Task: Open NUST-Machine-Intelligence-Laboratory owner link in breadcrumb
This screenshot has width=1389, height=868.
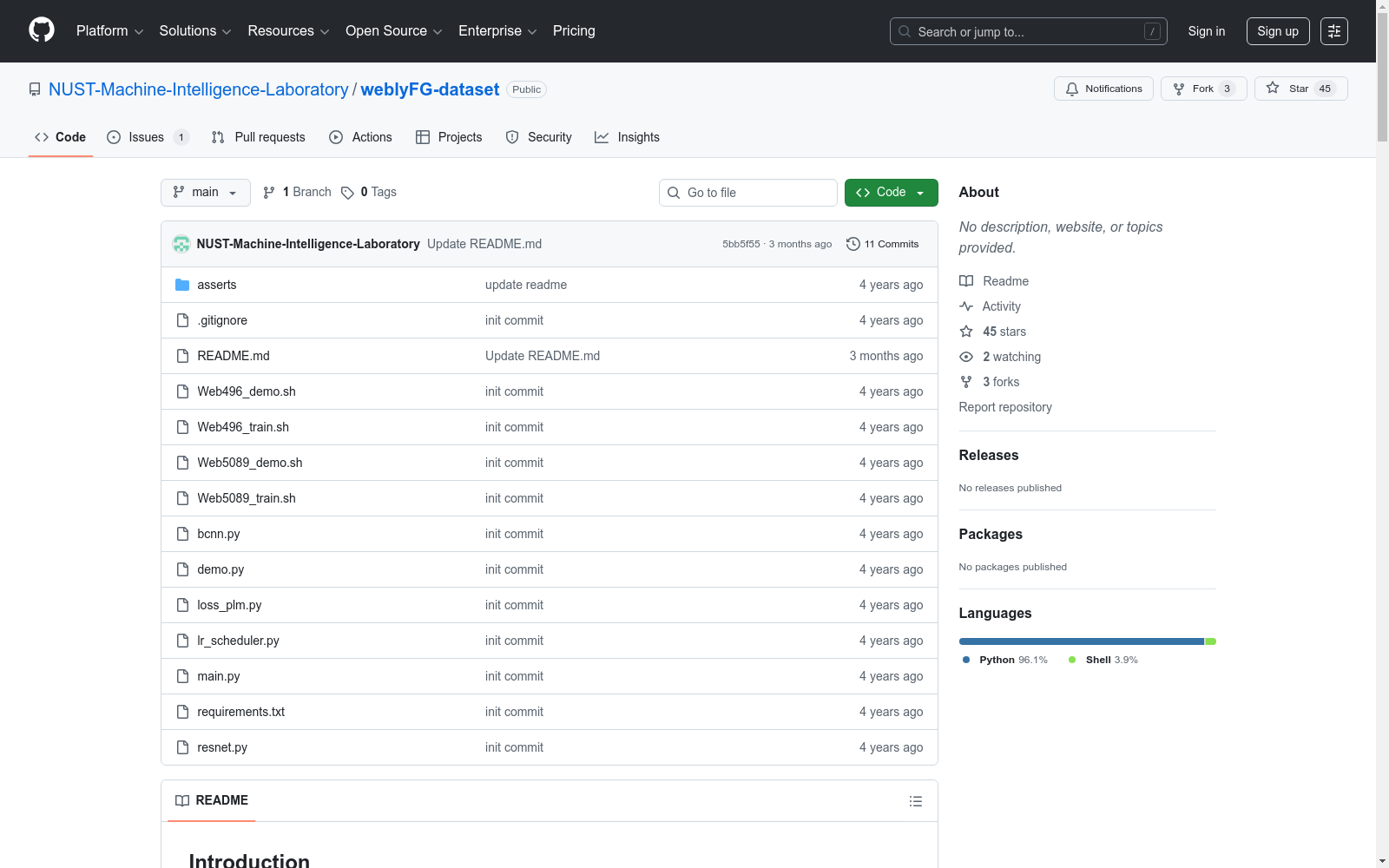Action: click(198, 89)
